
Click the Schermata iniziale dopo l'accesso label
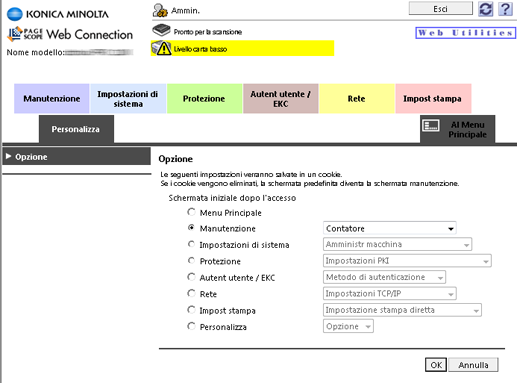pos(232,198)
